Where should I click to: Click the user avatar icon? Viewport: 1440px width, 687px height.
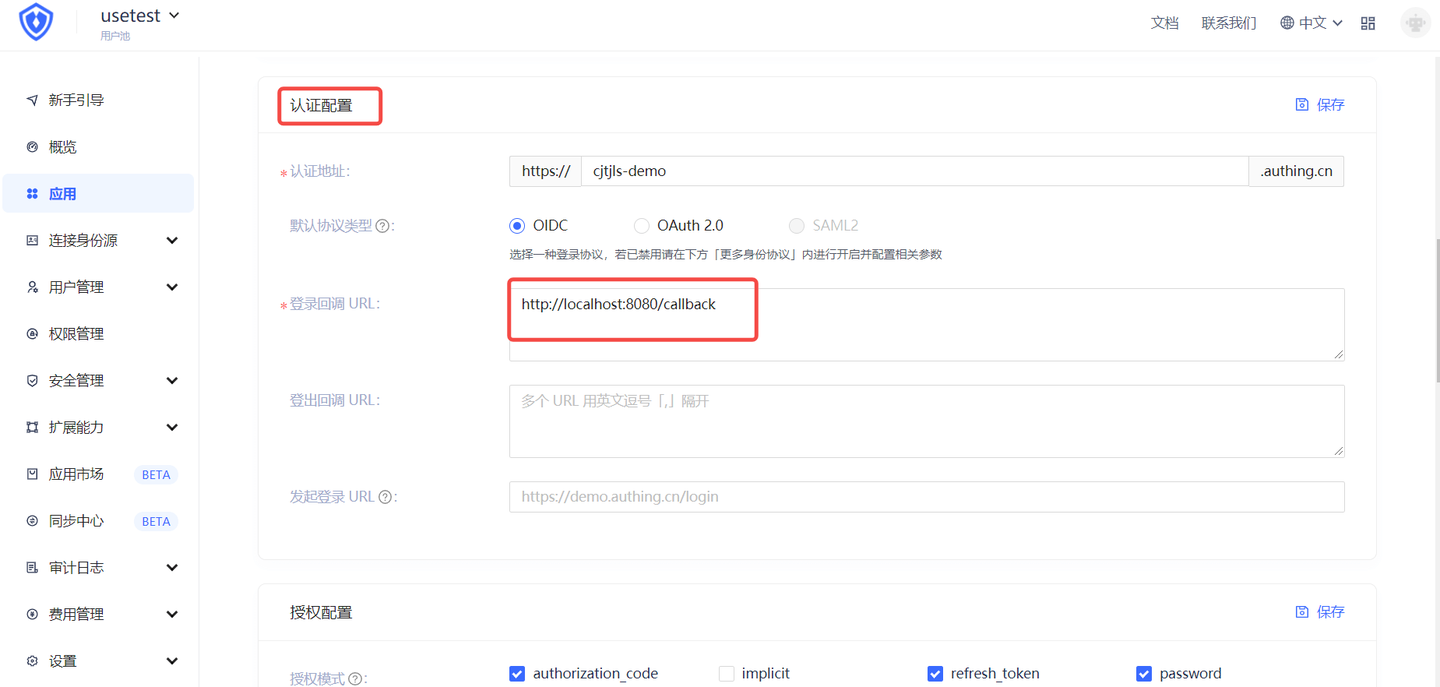(x=1415, y=22)
